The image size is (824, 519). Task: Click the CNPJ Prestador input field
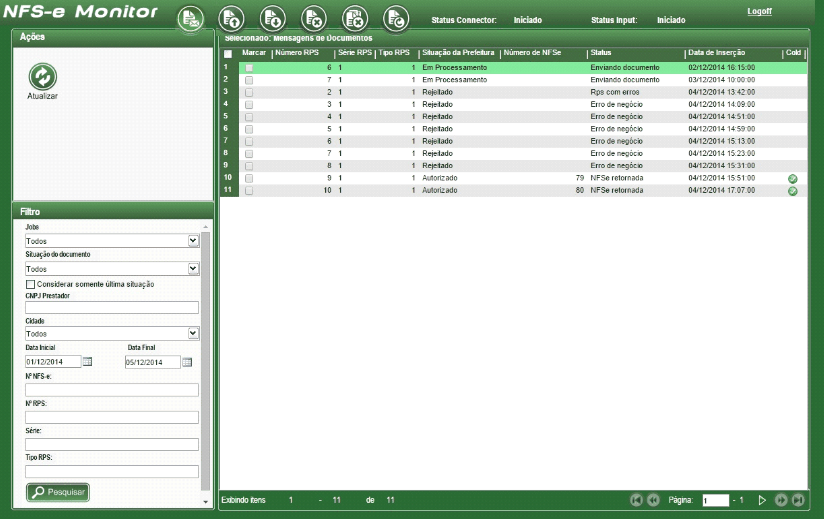click(112, 307)
